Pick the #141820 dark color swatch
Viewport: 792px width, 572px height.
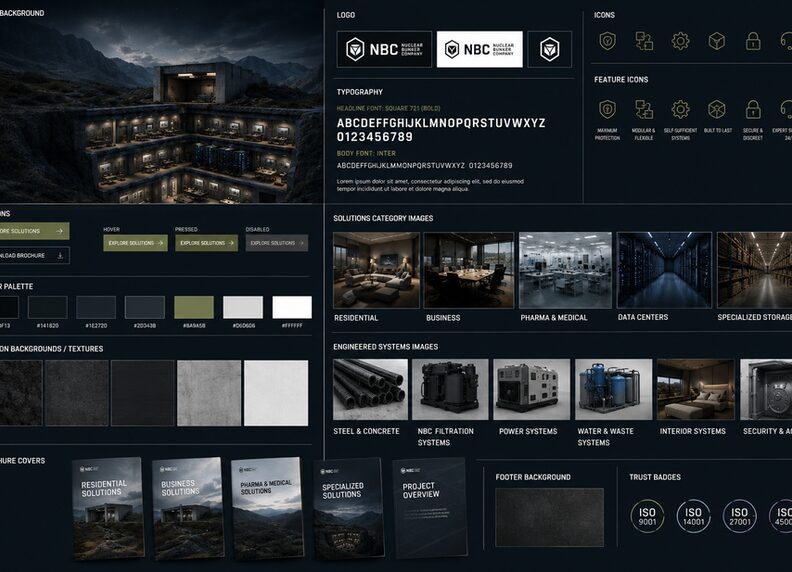tap(47, 307)
